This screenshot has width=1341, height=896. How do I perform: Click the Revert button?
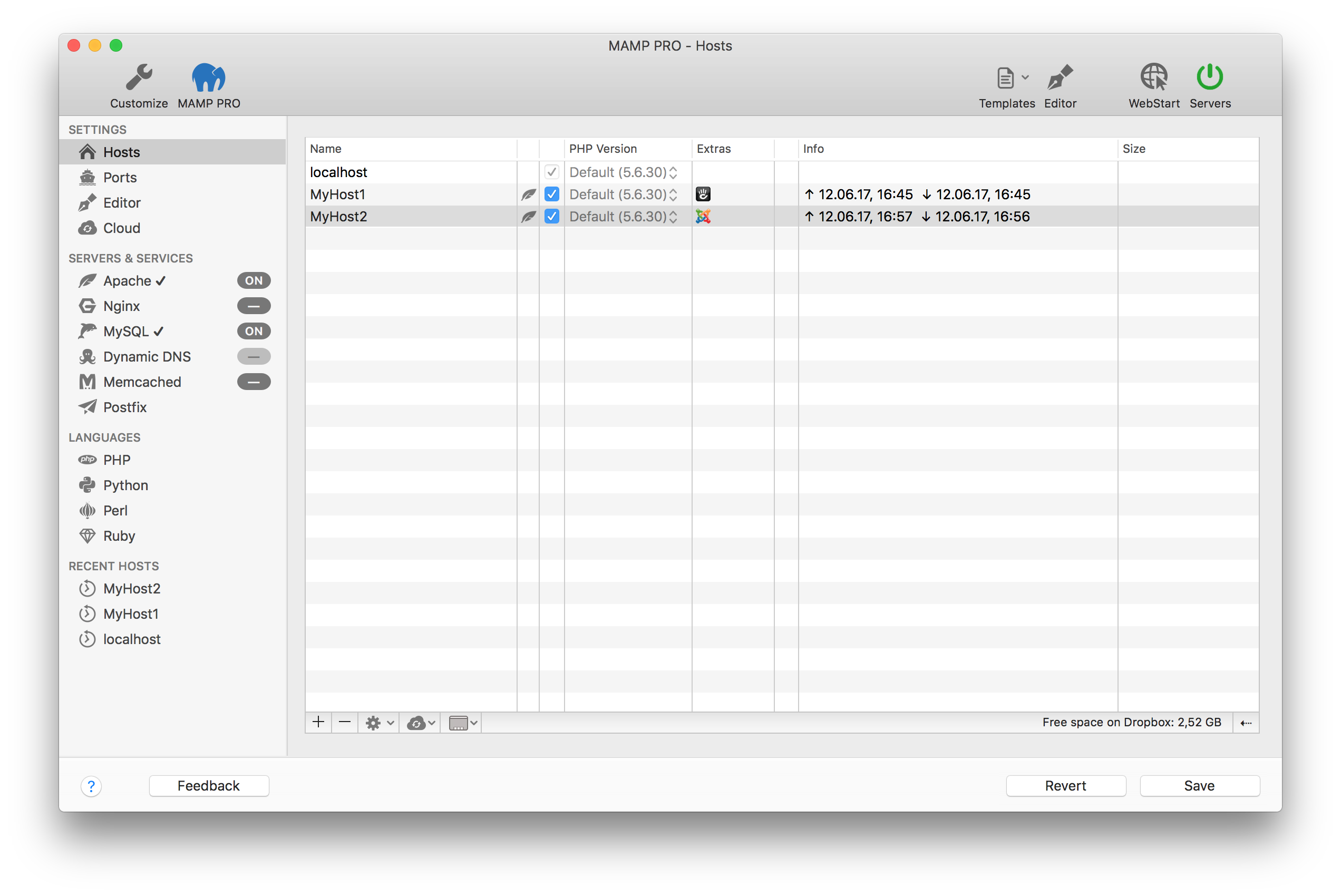[1066, 786]
